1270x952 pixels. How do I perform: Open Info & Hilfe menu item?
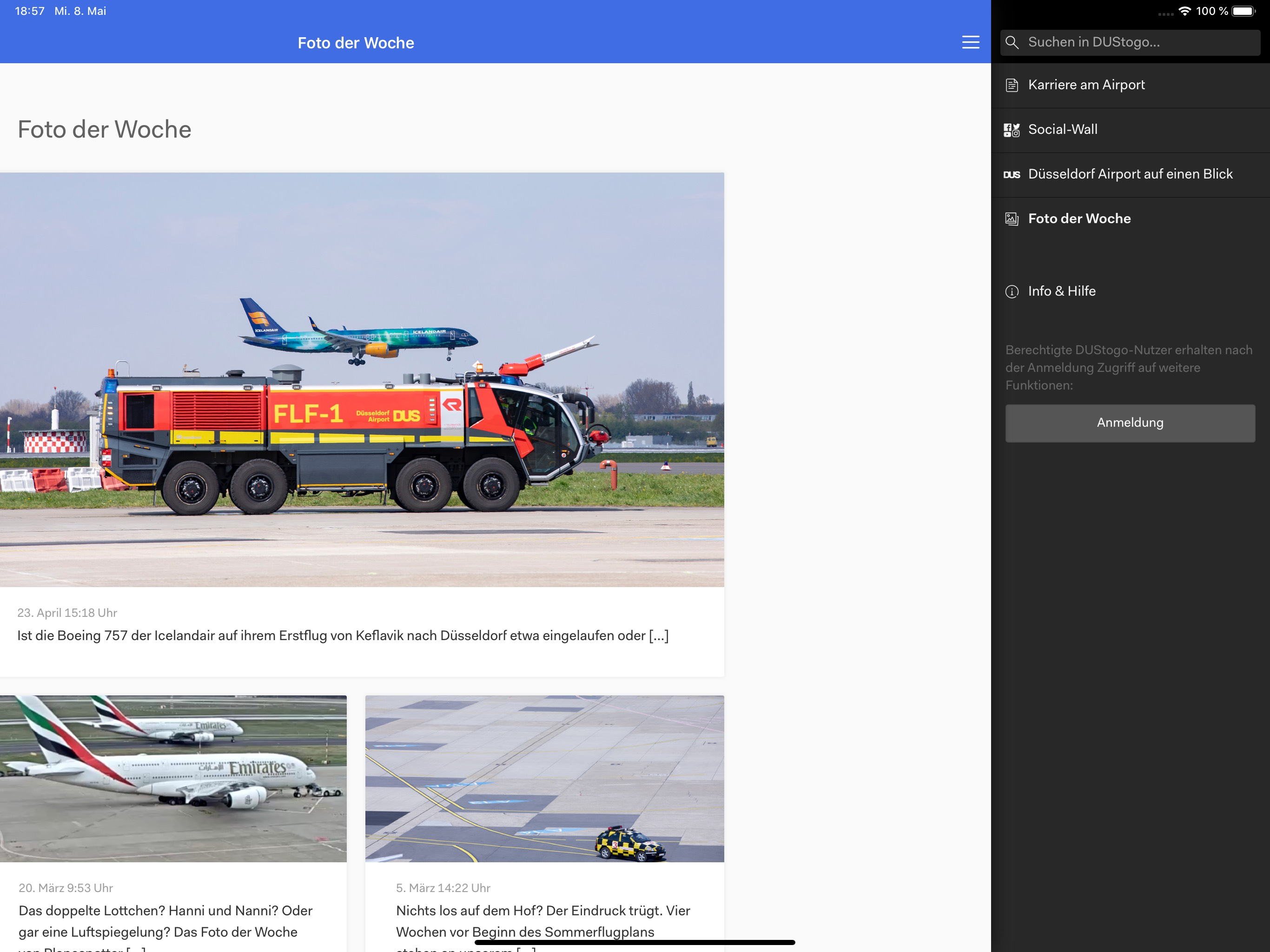coord(1130,291)
